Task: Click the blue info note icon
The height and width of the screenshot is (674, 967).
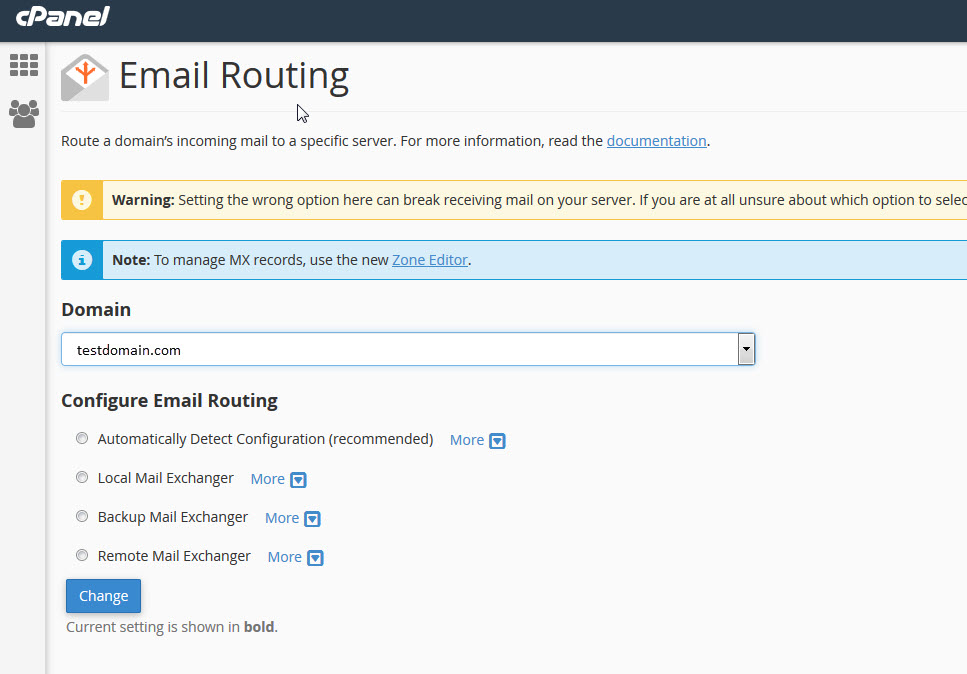Action: 81,260
